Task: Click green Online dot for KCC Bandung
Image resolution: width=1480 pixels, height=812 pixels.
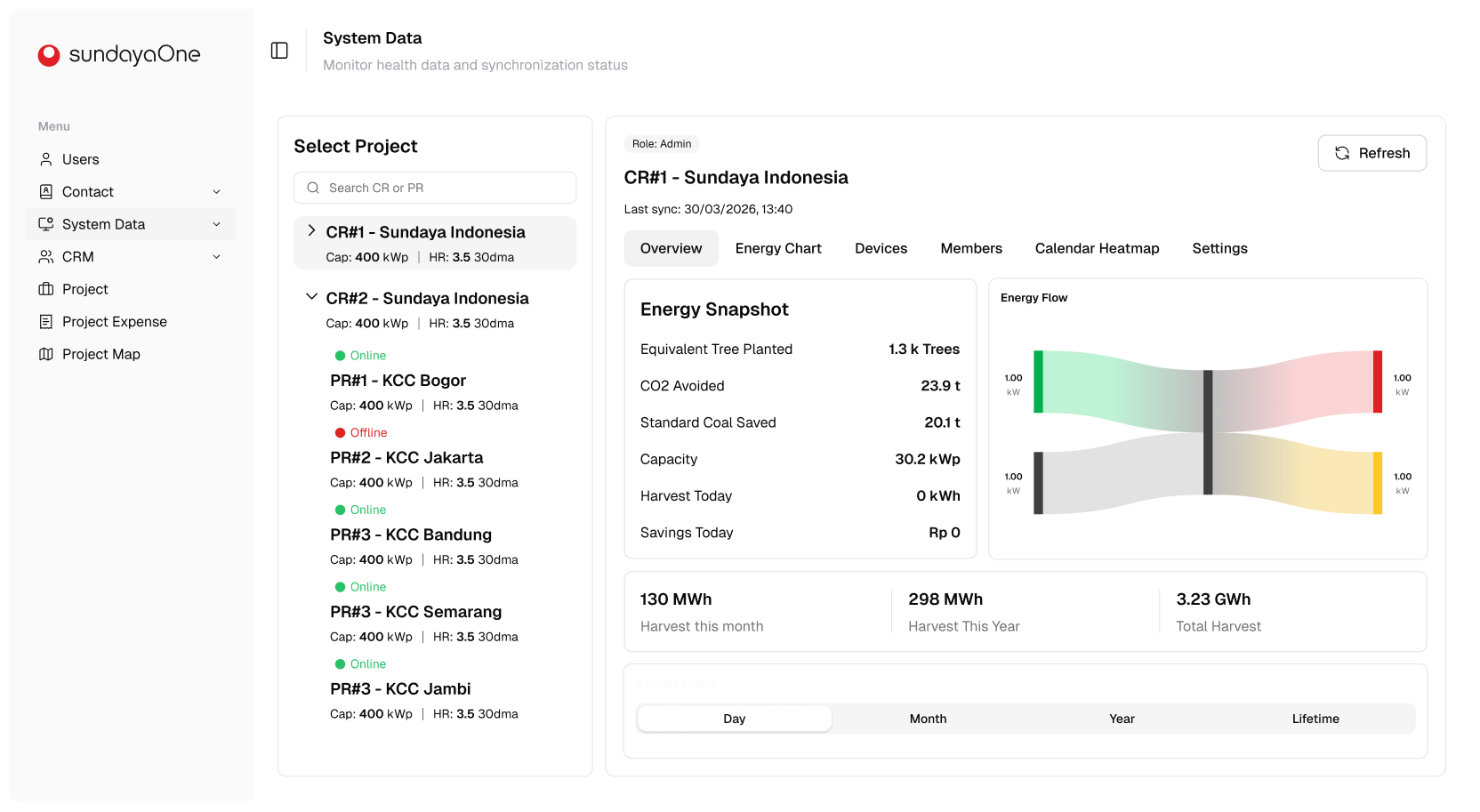Action: pyautogui.click(x=340, y=510)
